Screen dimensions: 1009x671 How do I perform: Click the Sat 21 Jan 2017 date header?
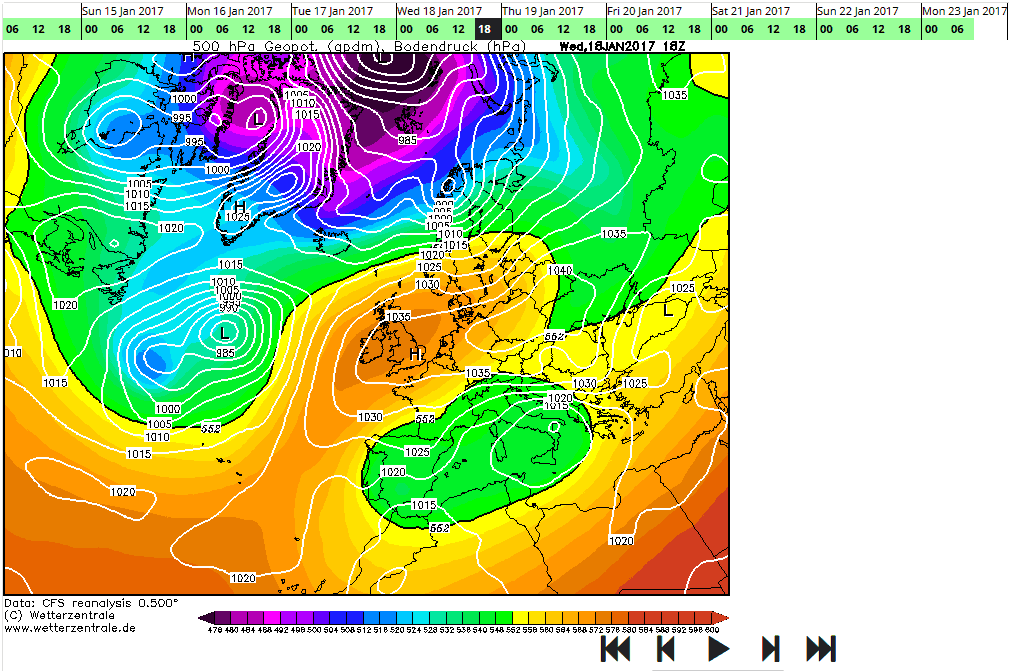pos(753,10)
